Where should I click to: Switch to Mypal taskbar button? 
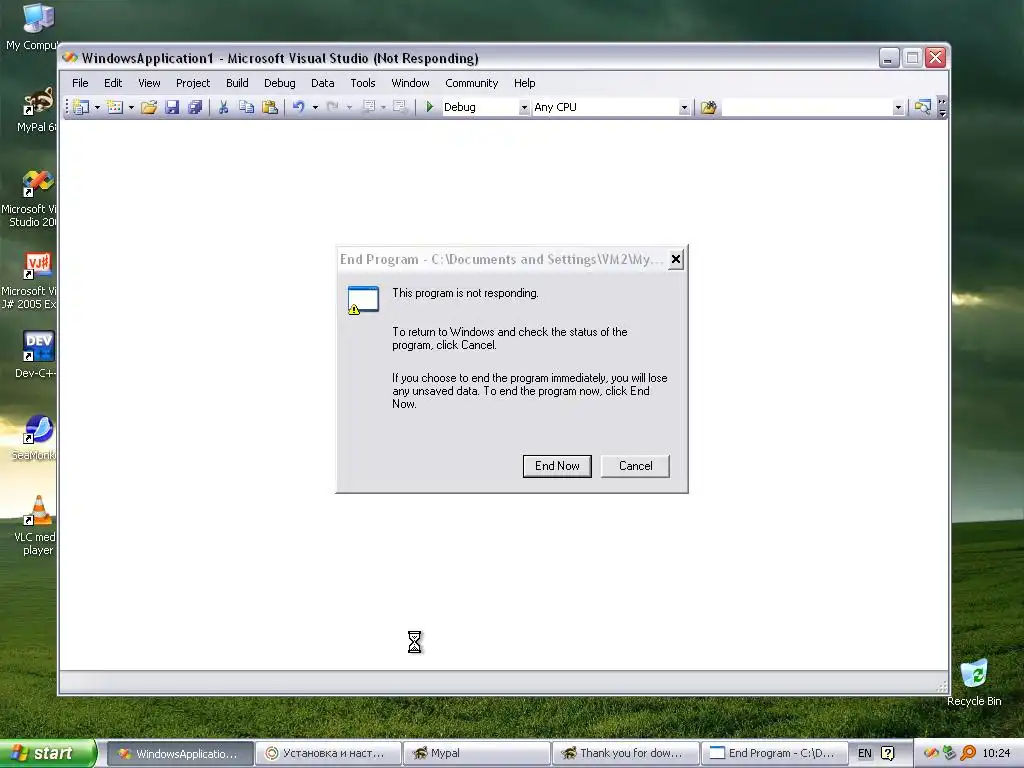click(x=477, y=754)
